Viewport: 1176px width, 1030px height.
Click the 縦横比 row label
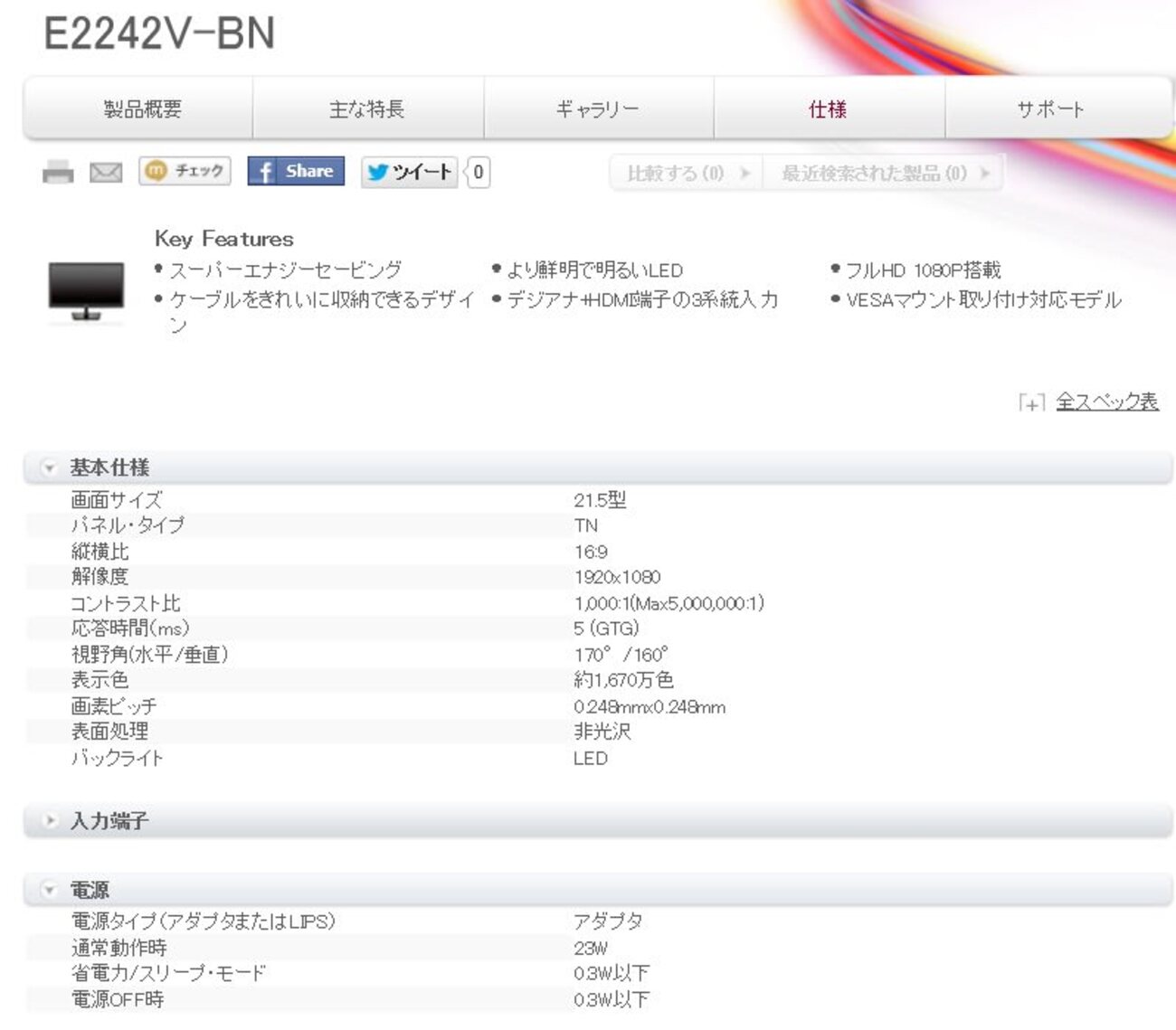100,552
